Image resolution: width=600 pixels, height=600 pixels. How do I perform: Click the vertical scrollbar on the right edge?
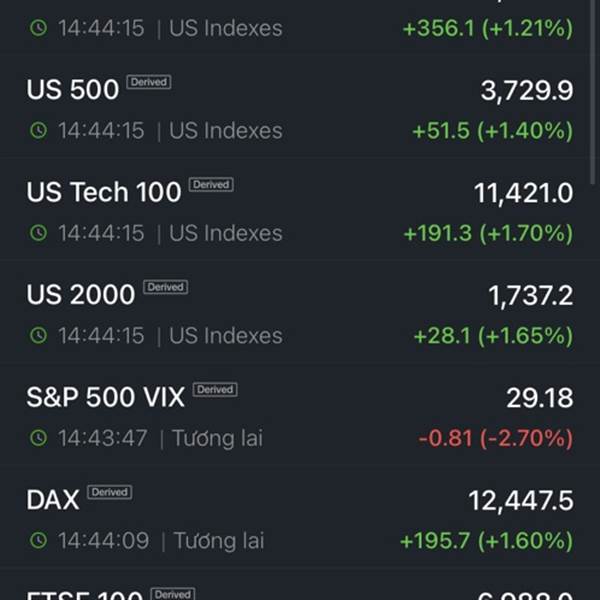(593, 90)
